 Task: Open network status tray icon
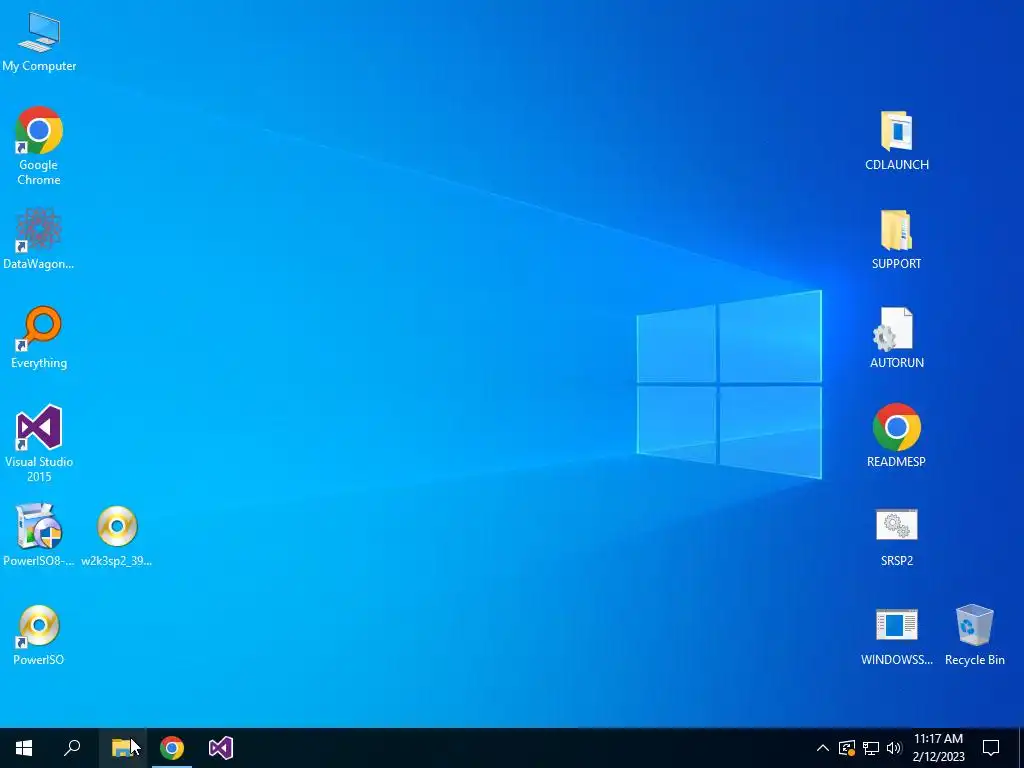point(871,748)
